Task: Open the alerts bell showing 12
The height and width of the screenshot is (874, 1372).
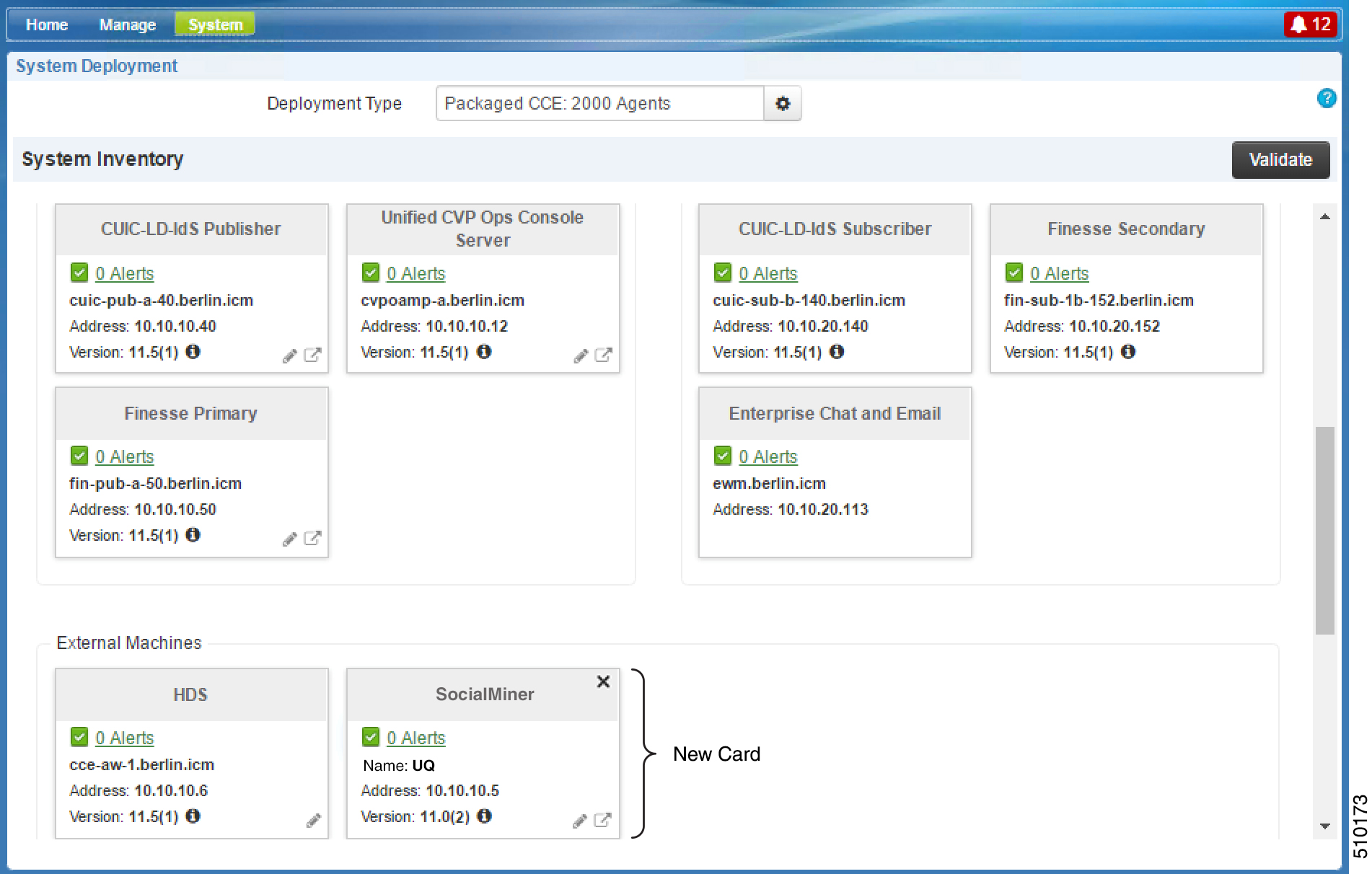Action: coord(1311,25)
